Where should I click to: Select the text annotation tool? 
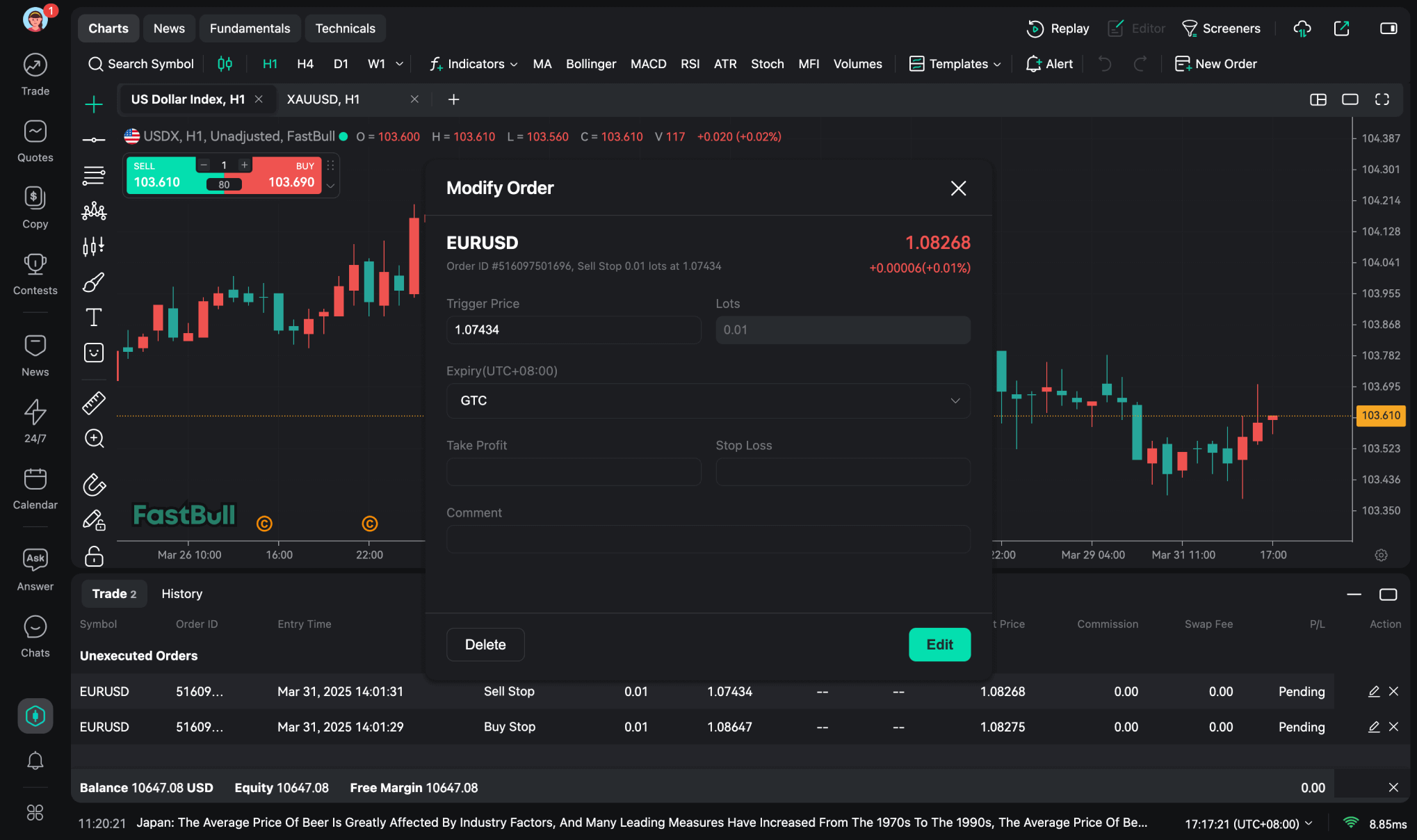click(94, 317)
